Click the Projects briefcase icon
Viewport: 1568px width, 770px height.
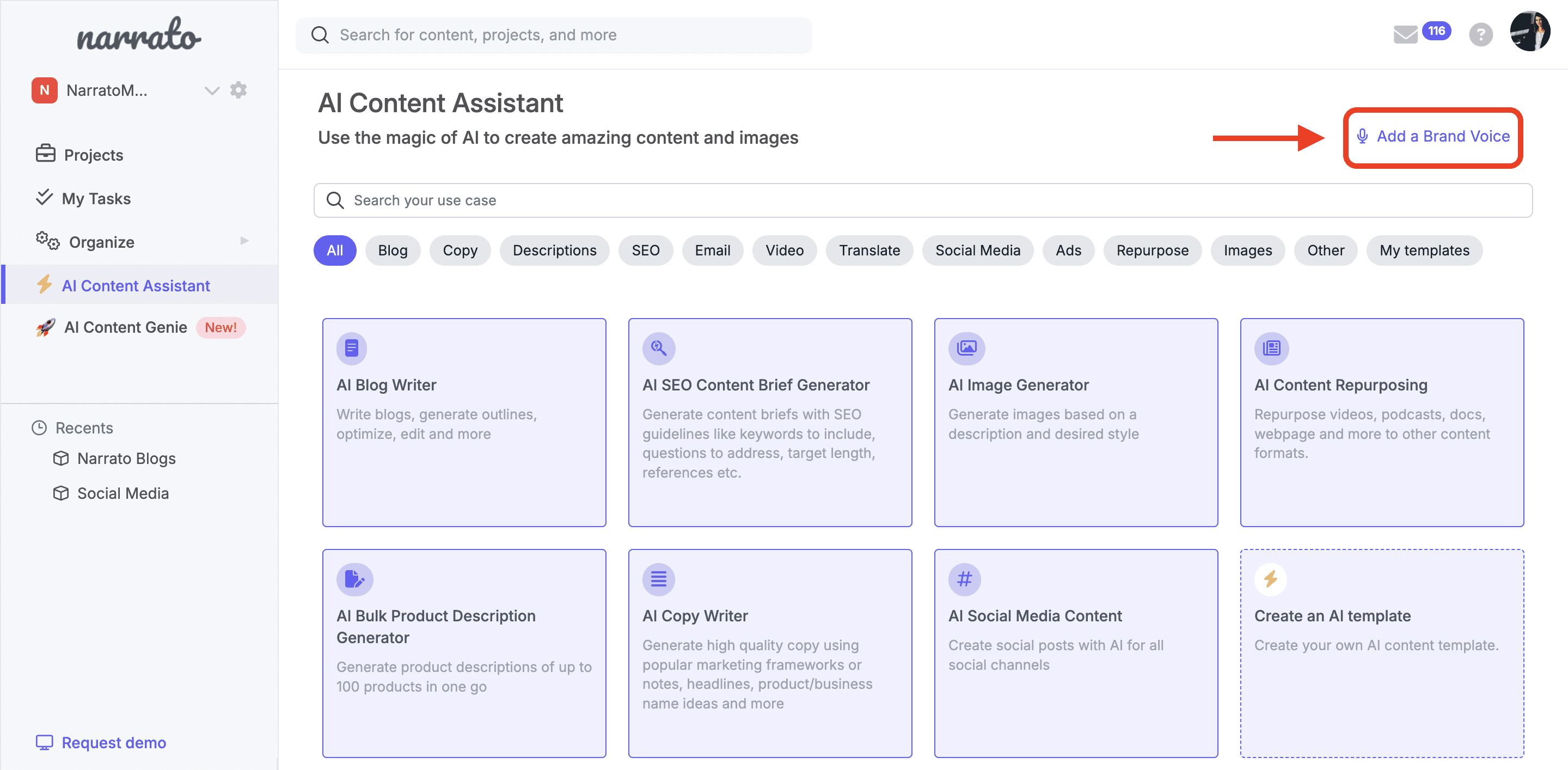pyautogui.click(x=45, y=154)
